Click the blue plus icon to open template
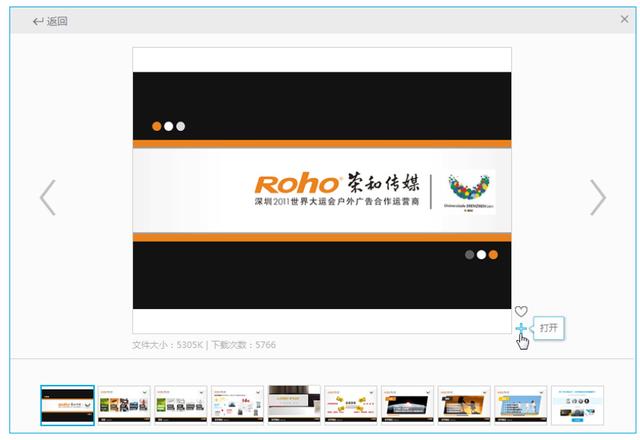The height and width of the screenshot is (440, 640). coord(521,329)
